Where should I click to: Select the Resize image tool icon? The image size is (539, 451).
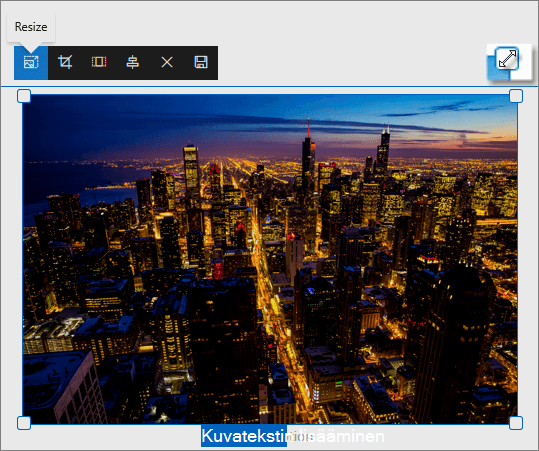pos(31,63)
